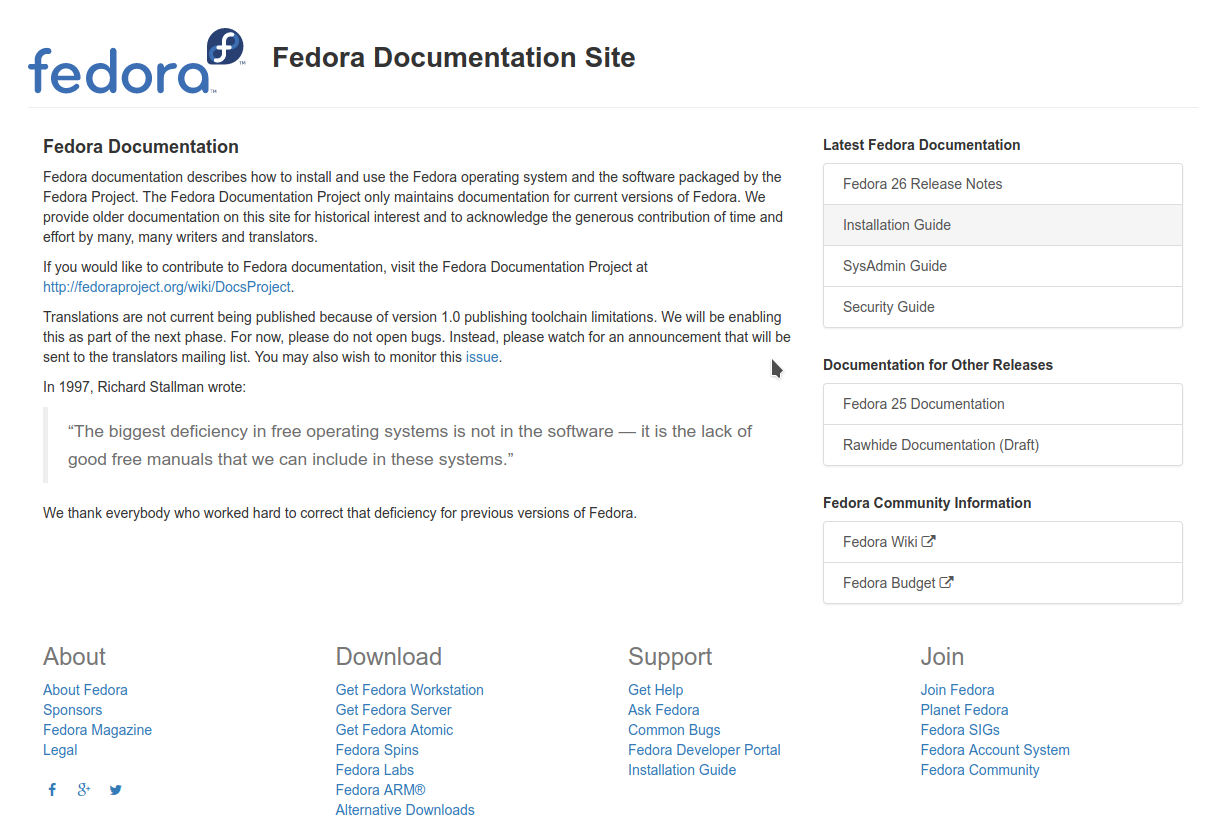This screenshot has width=1207, height=835.
Task: Click the 'Download' footer heading
Action: (389, 657)
